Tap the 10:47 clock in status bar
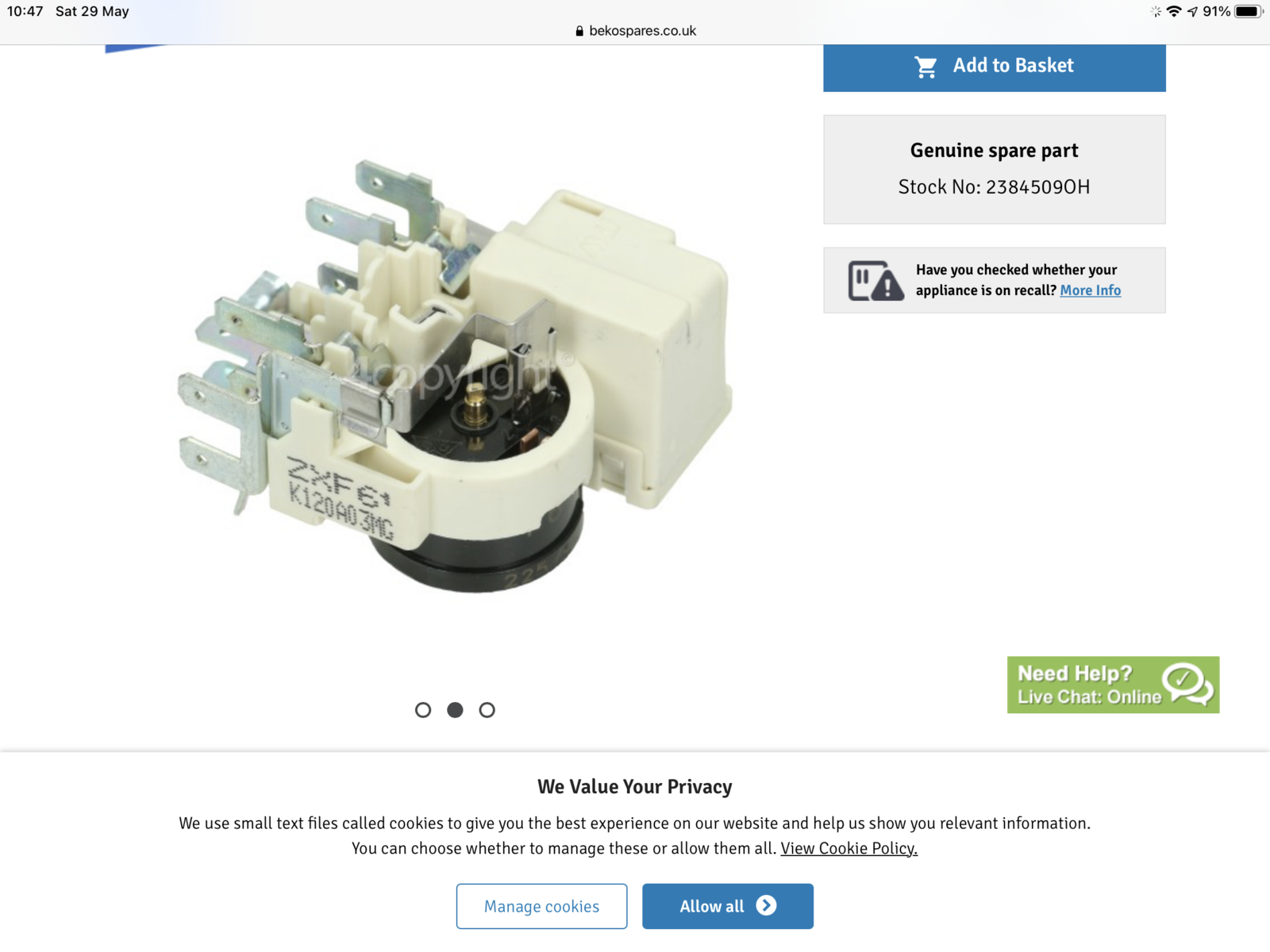 pyautogui.click(x=25, y=11)
